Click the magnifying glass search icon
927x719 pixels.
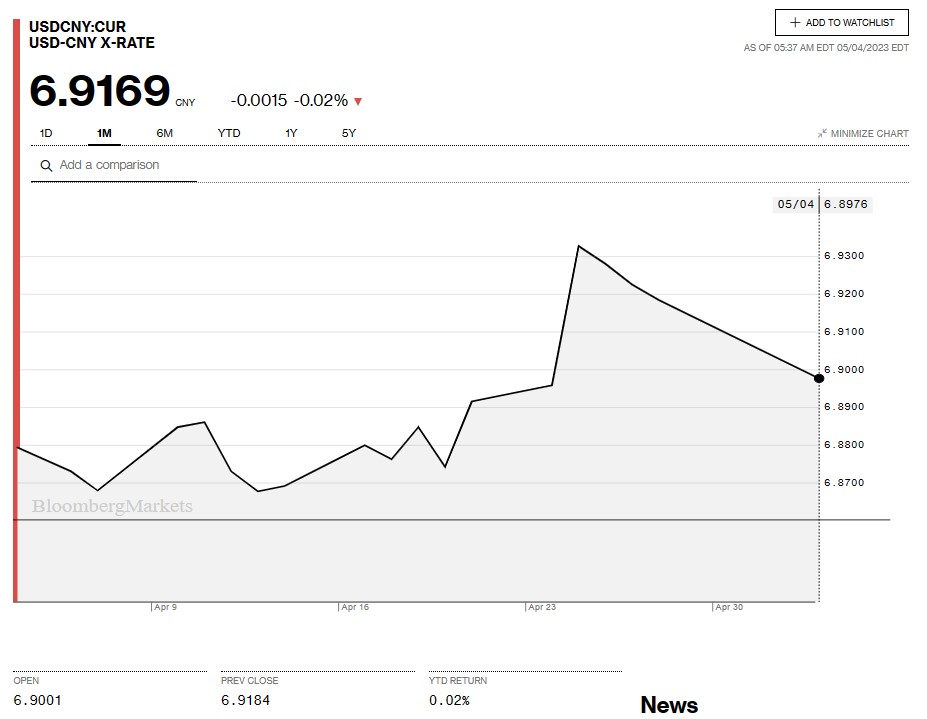point(46,166)
